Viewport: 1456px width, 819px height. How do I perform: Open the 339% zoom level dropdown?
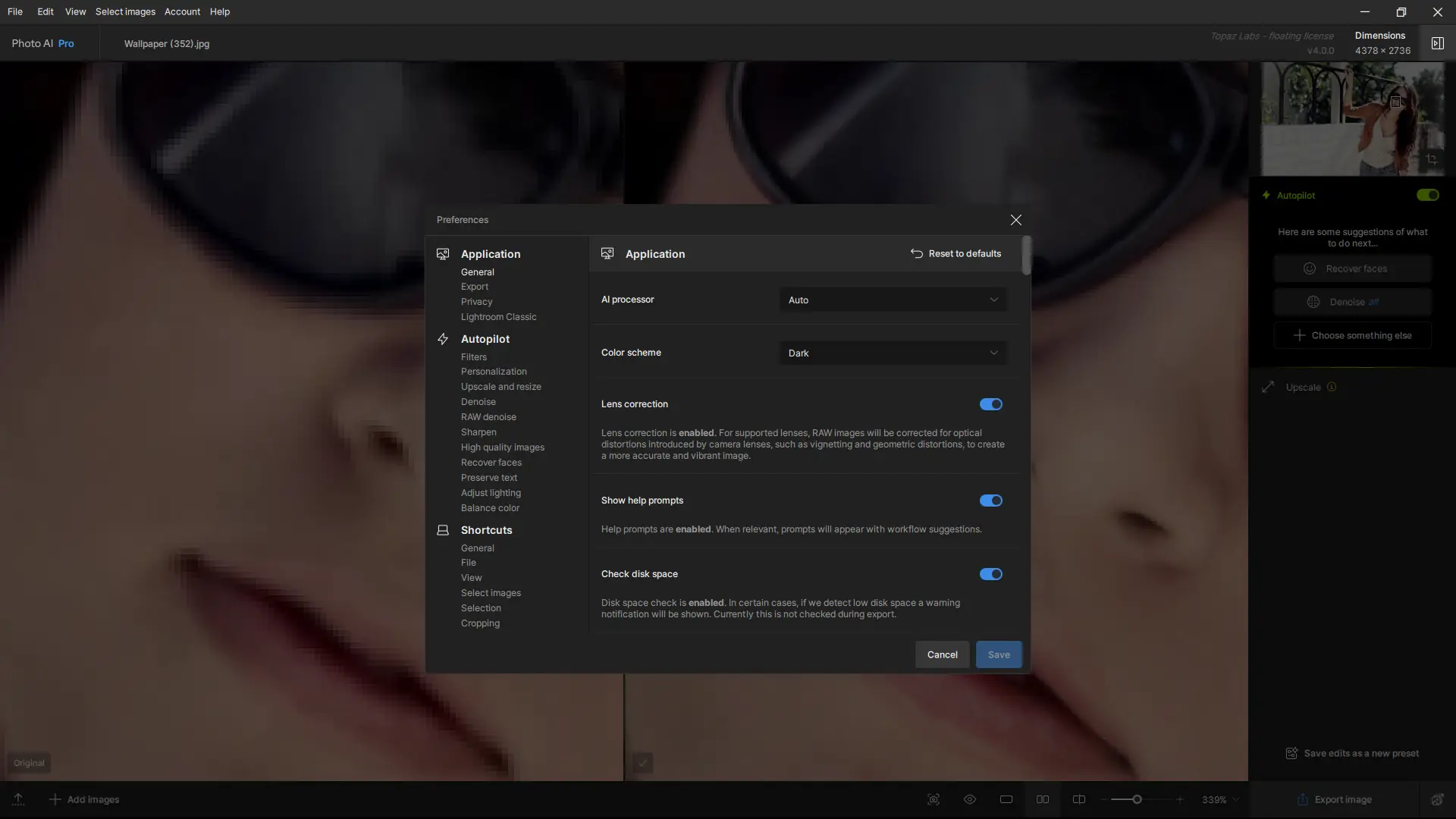point(1220,799)
